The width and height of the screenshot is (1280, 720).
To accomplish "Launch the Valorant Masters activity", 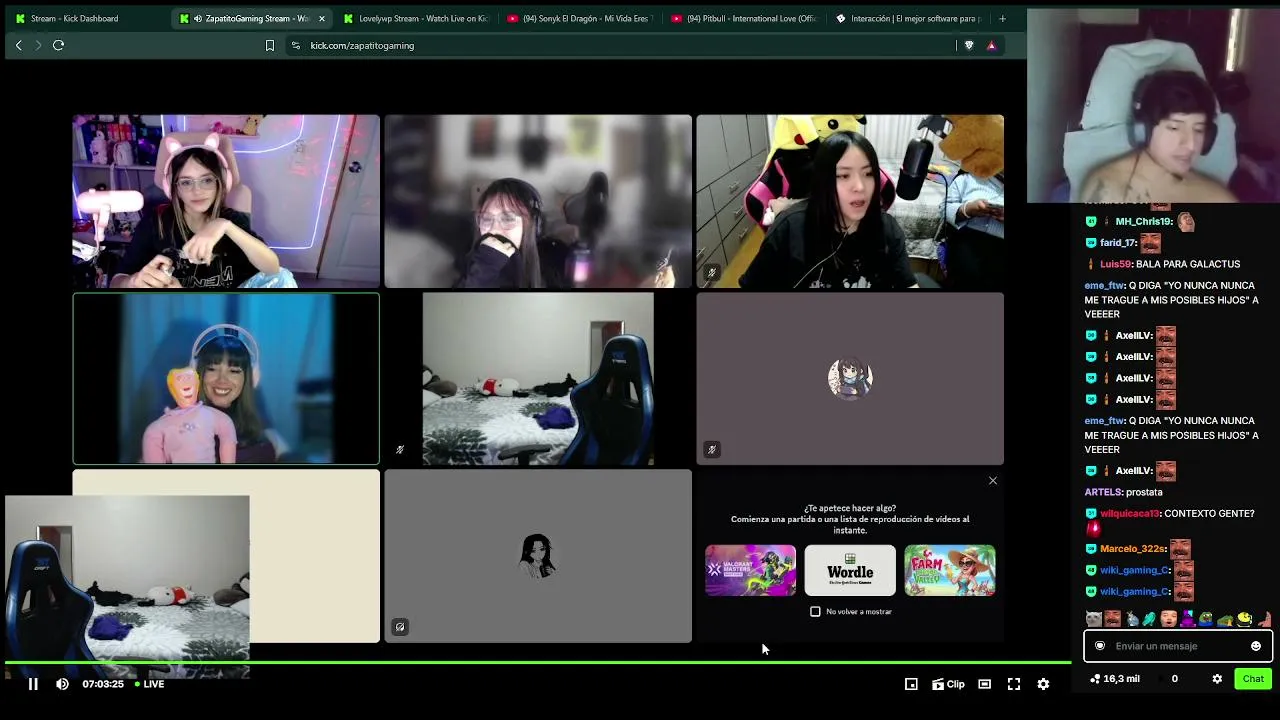I will [751, 570].
